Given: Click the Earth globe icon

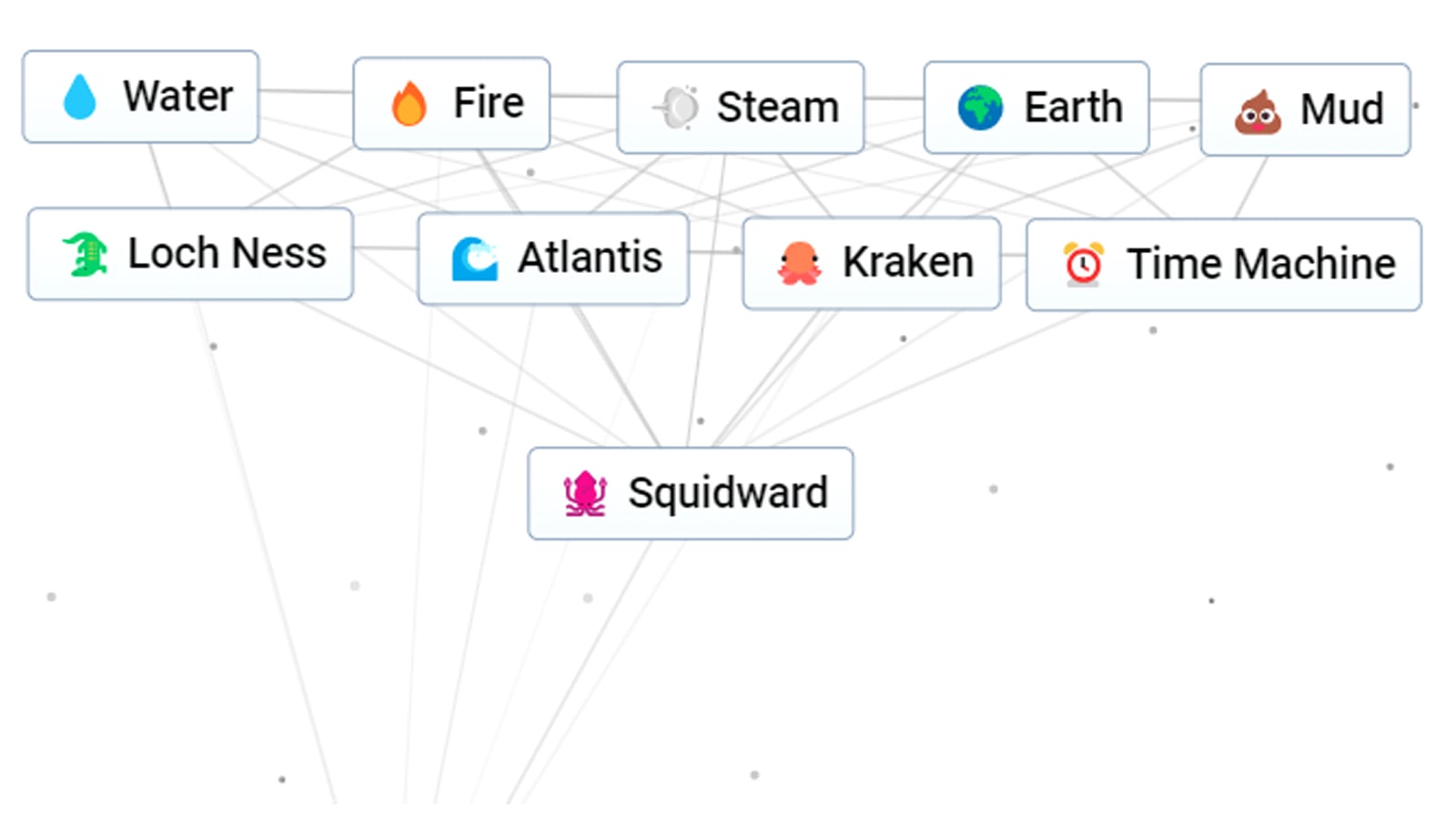Looking at the screenshot, I should coord(980,107).
